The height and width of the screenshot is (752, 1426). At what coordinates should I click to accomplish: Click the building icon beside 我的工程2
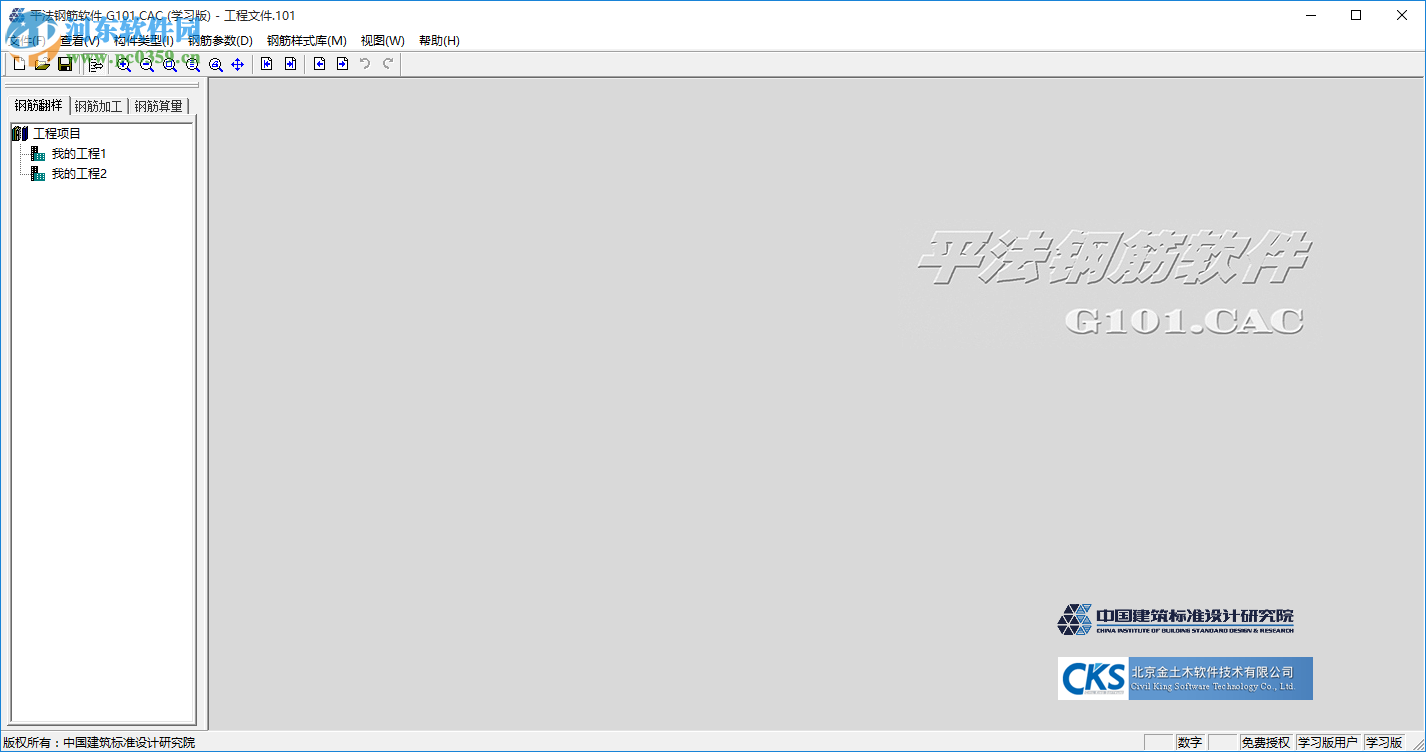38,174
